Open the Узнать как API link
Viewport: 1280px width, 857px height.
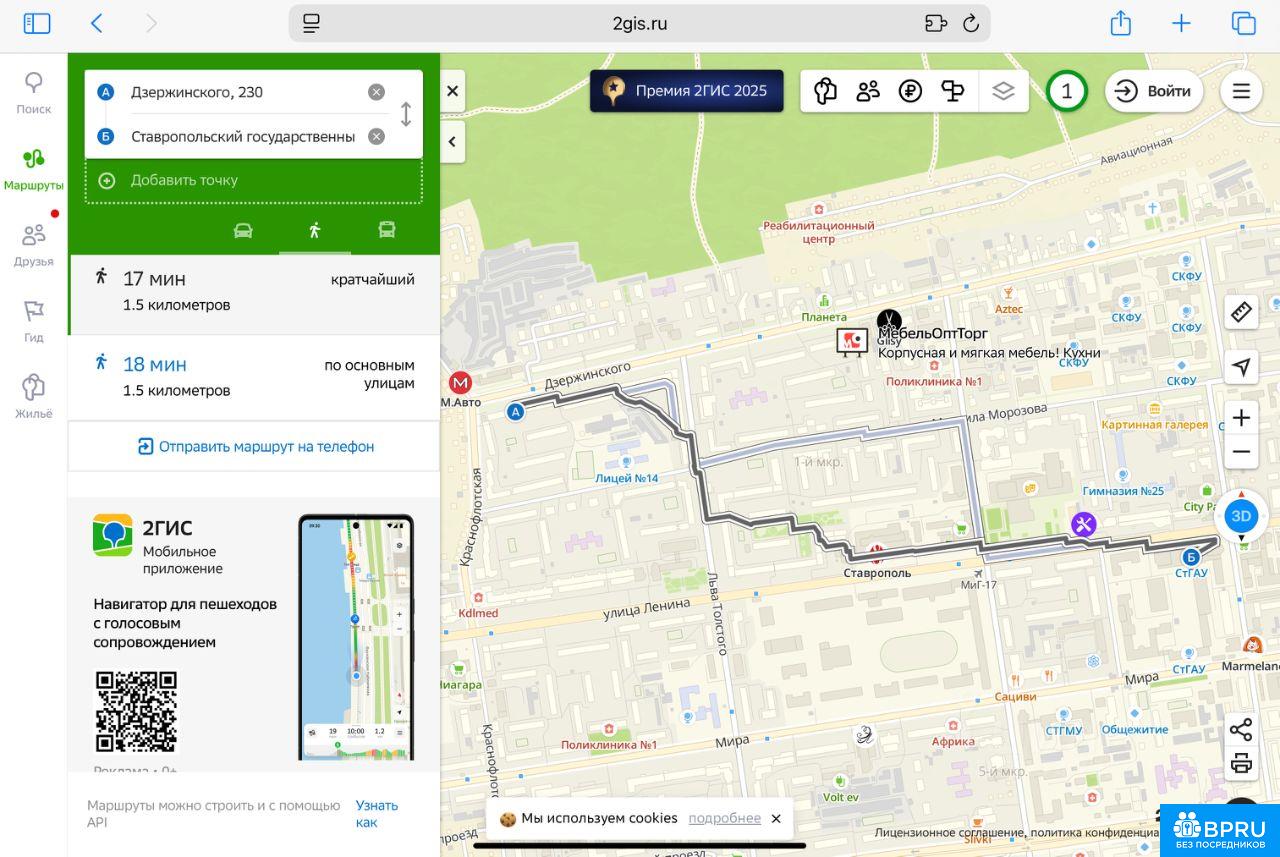[x=376, y=813]
